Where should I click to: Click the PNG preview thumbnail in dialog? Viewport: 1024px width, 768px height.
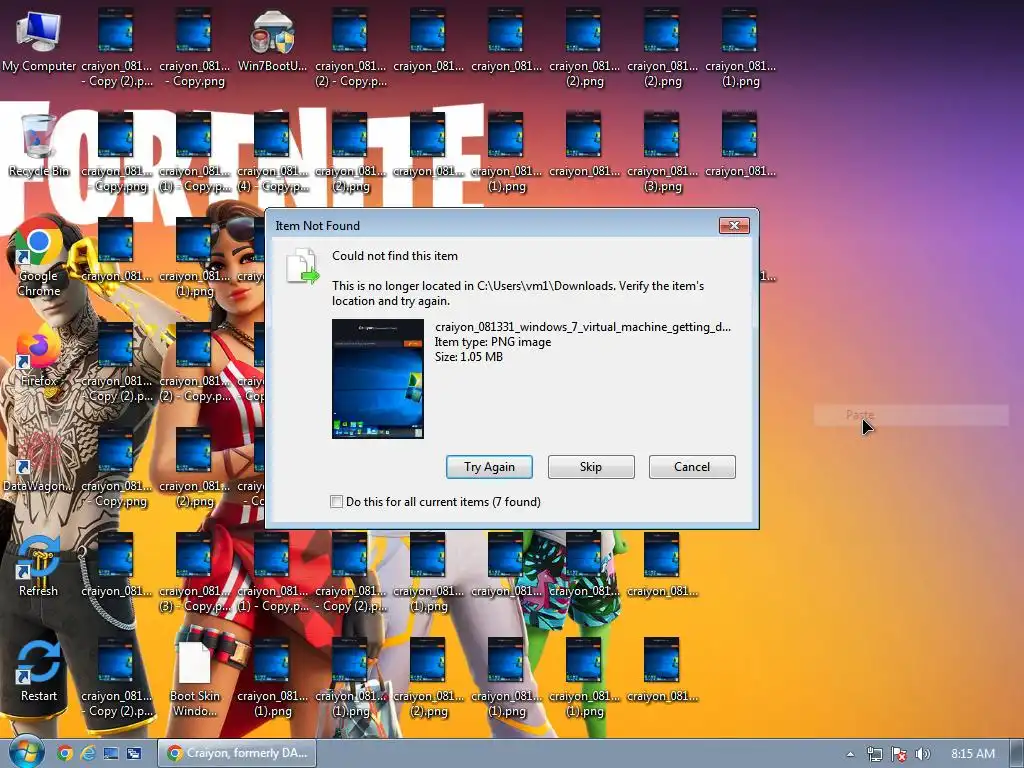point(377,379)
